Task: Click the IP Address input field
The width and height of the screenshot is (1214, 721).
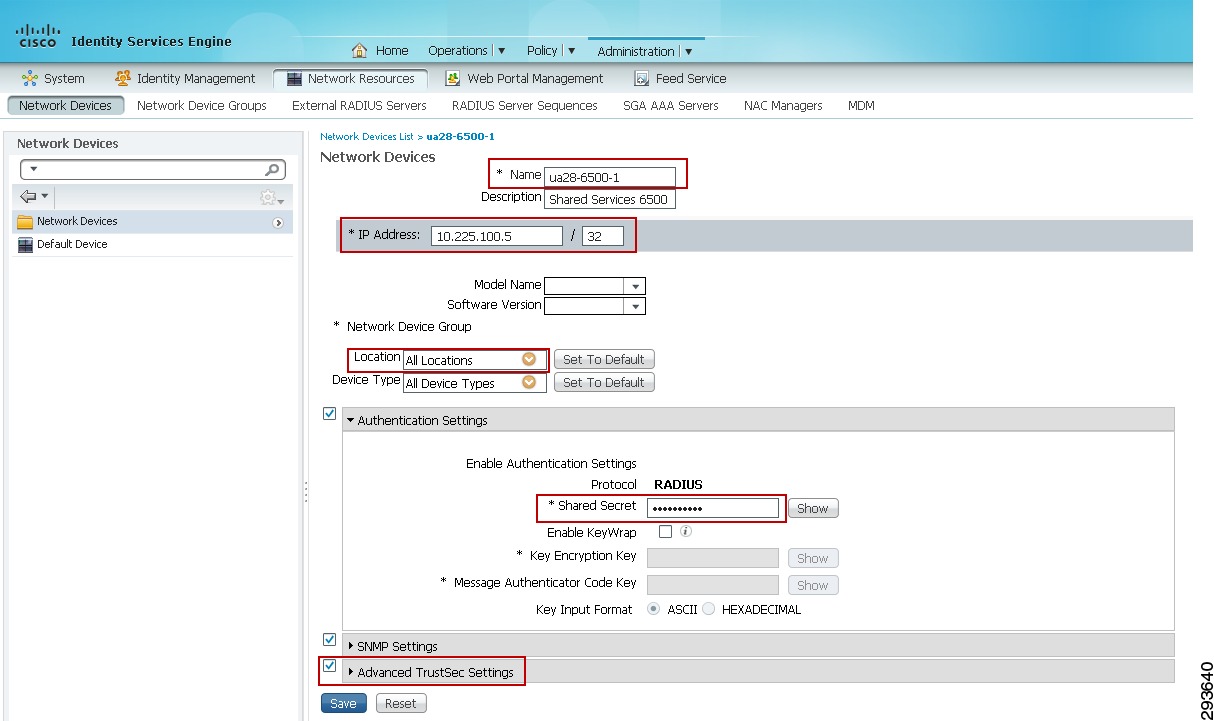Action: [x=497, y=236]
